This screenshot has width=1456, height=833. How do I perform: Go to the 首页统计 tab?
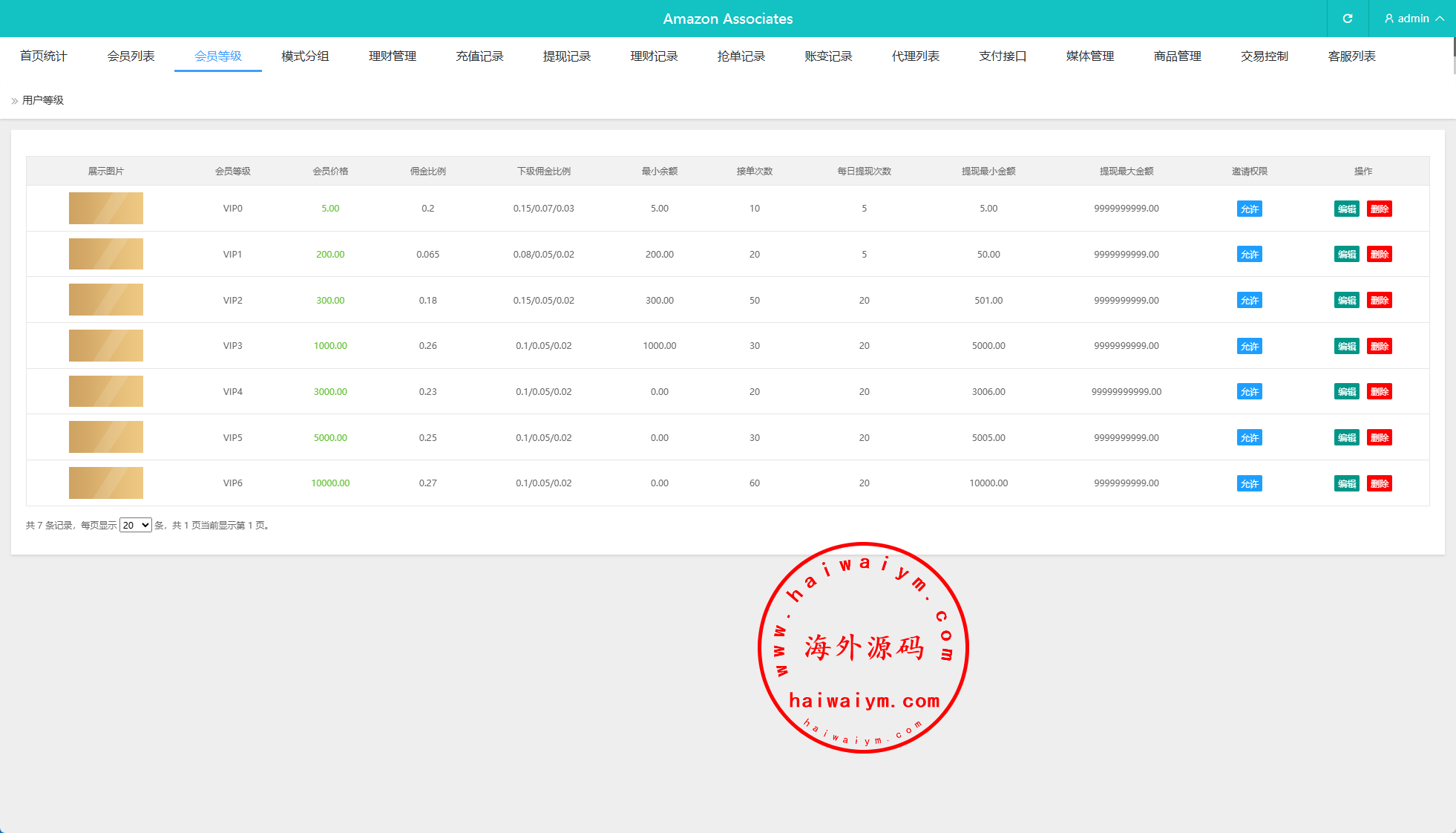[x=43, y=56]
